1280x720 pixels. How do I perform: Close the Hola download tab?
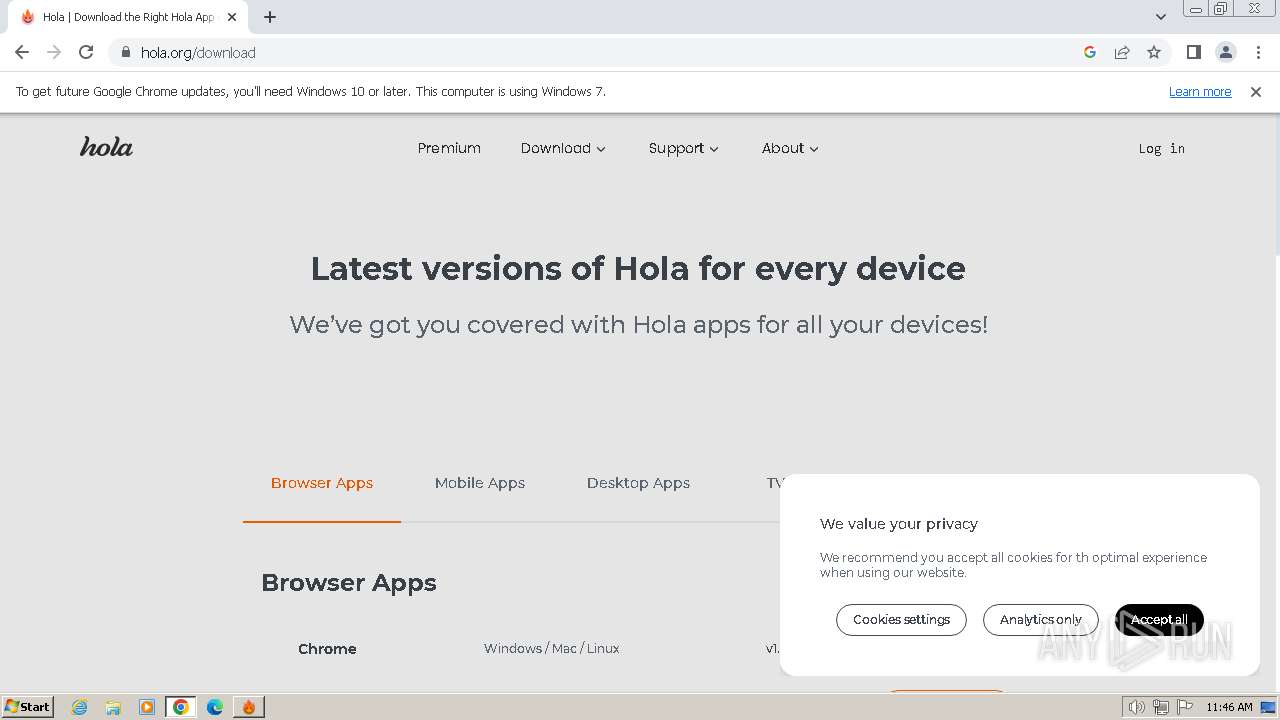[231, 17]
